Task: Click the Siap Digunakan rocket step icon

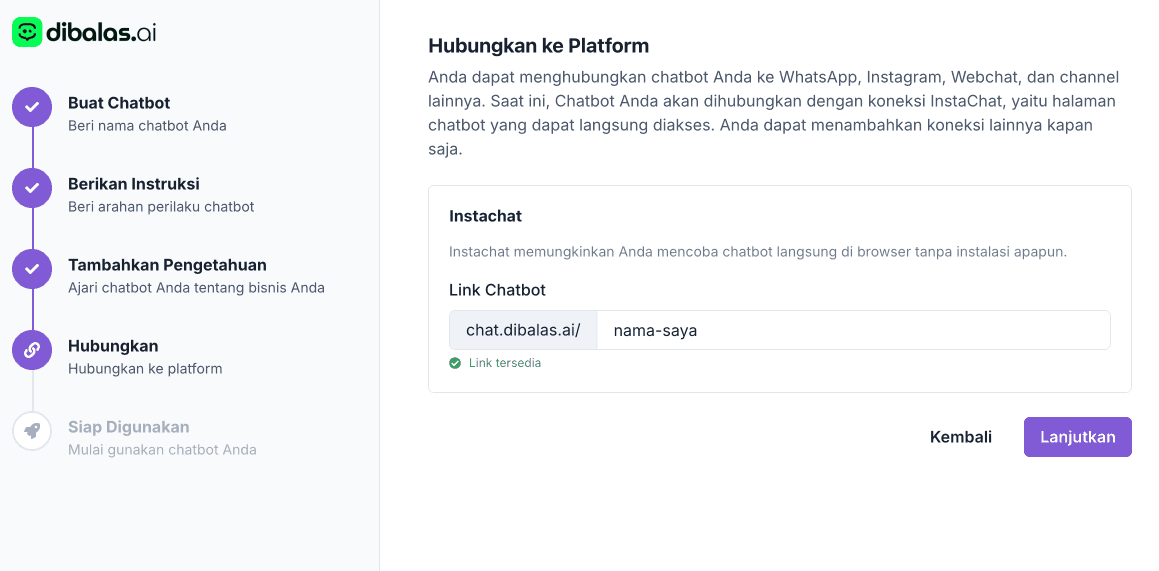Action: pos(32,431)
